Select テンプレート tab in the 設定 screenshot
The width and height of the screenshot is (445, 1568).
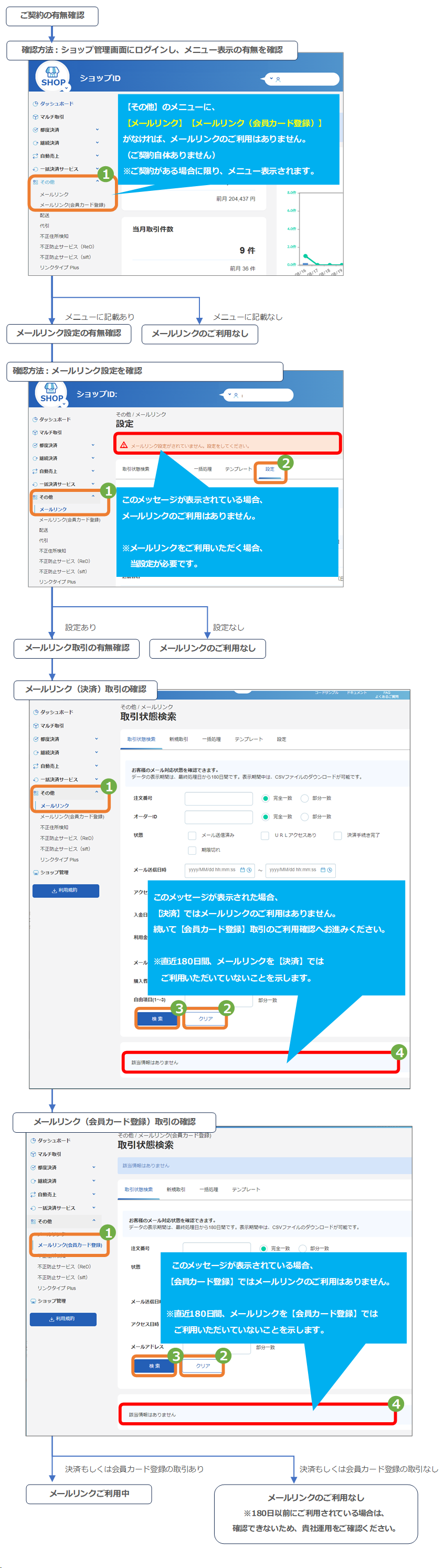[238, 469]
